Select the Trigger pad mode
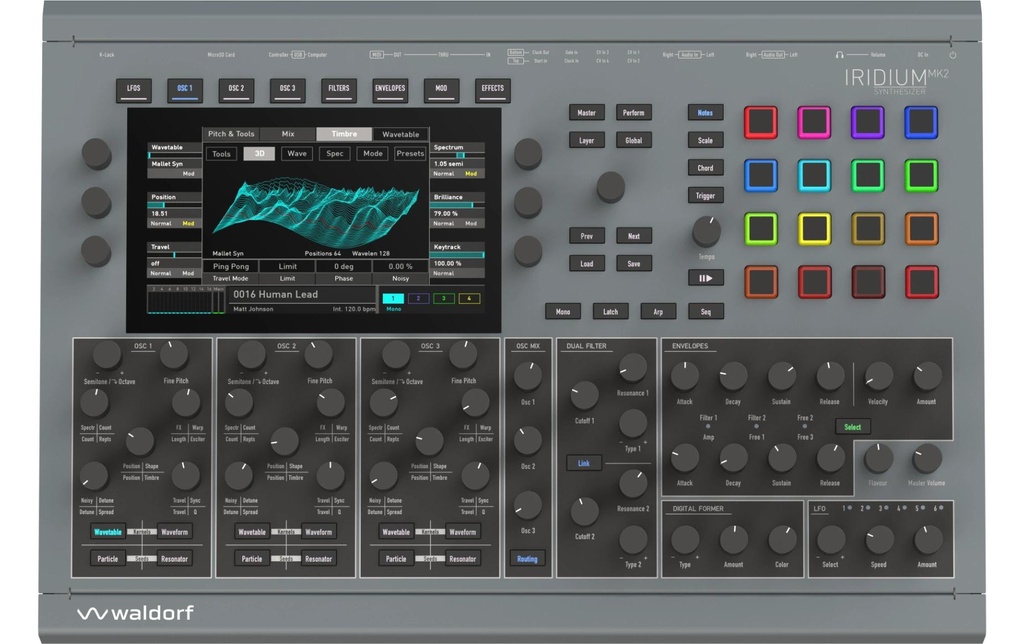Viewport: 1024px width, 644px height. tap(705, 196)
